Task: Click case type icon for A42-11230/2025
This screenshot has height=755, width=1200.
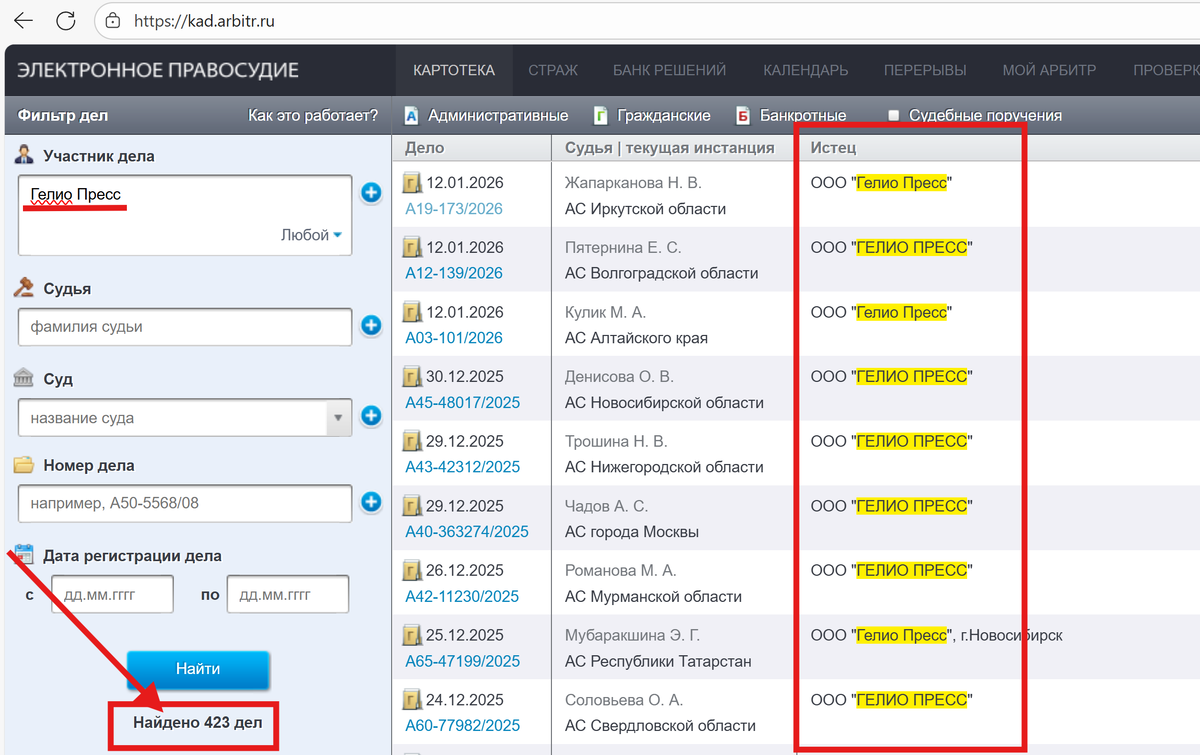Action: pos(412,570)
